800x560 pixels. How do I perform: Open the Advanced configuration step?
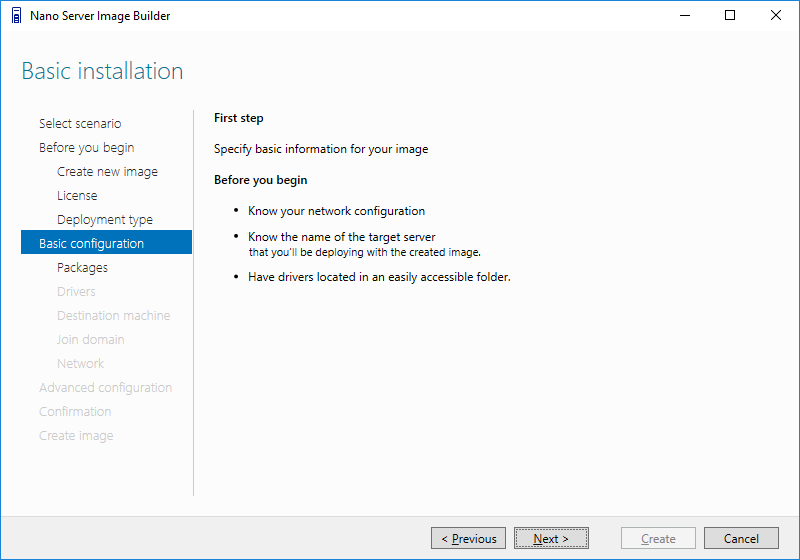click(x=105, y=387)
